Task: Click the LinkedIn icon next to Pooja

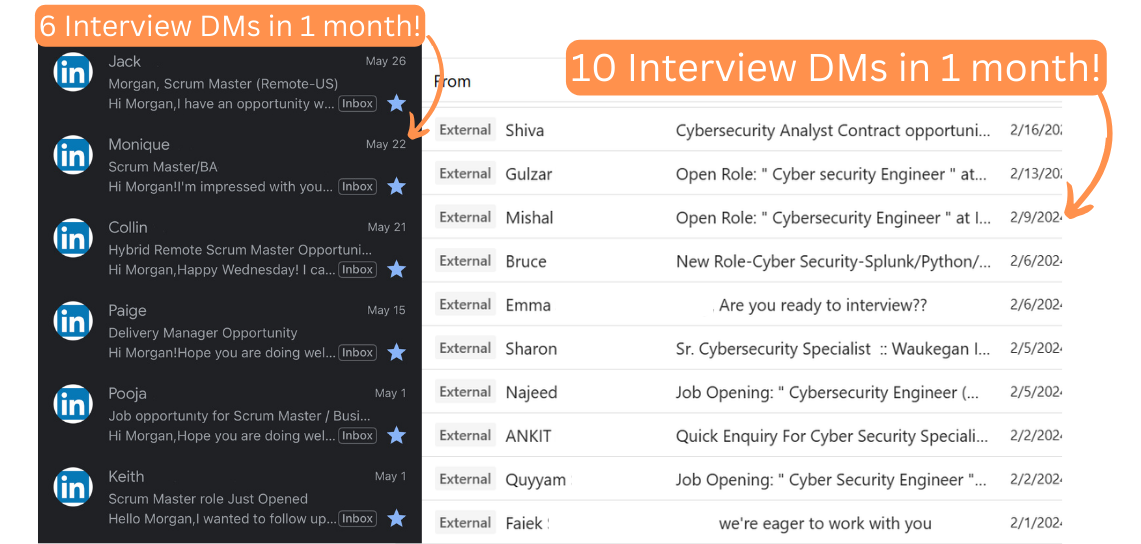Action: tap(73, 404)
